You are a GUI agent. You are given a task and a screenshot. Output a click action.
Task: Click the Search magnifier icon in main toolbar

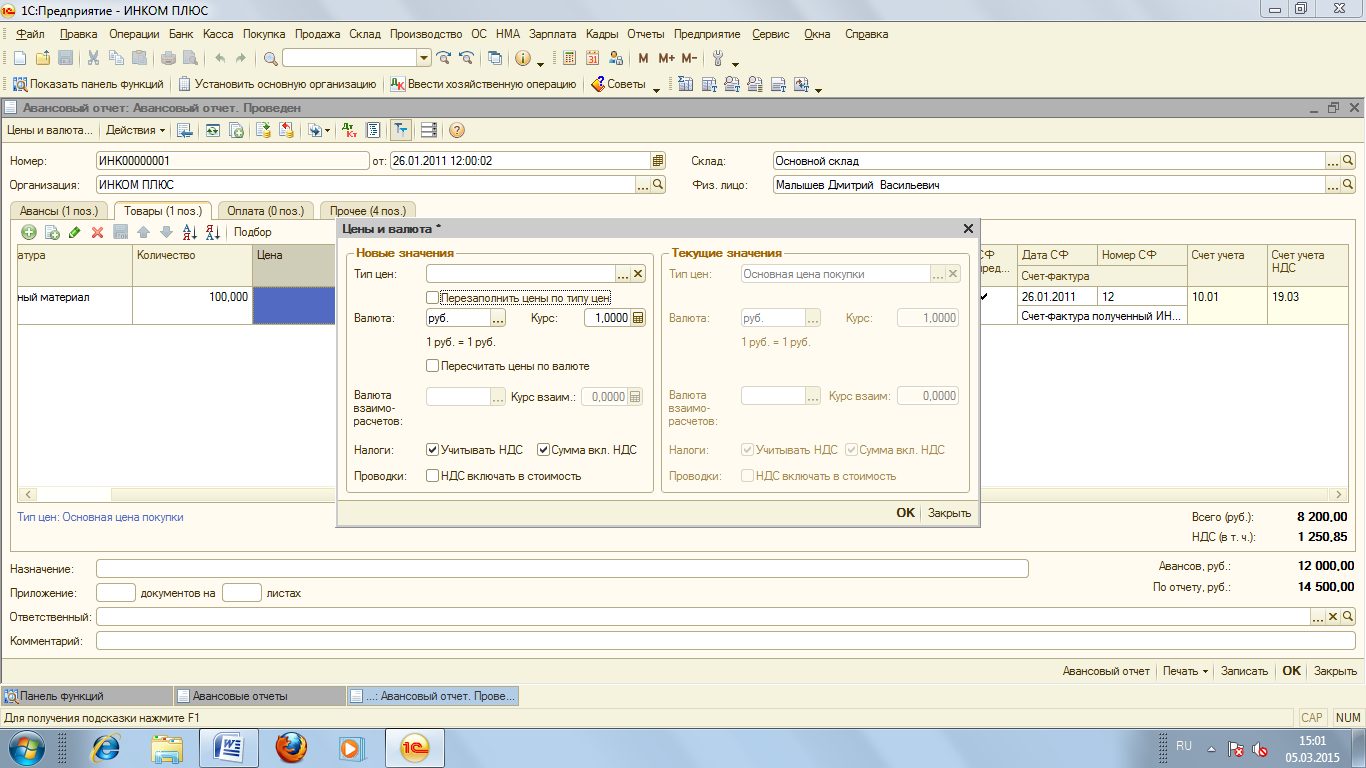[270, 58]
